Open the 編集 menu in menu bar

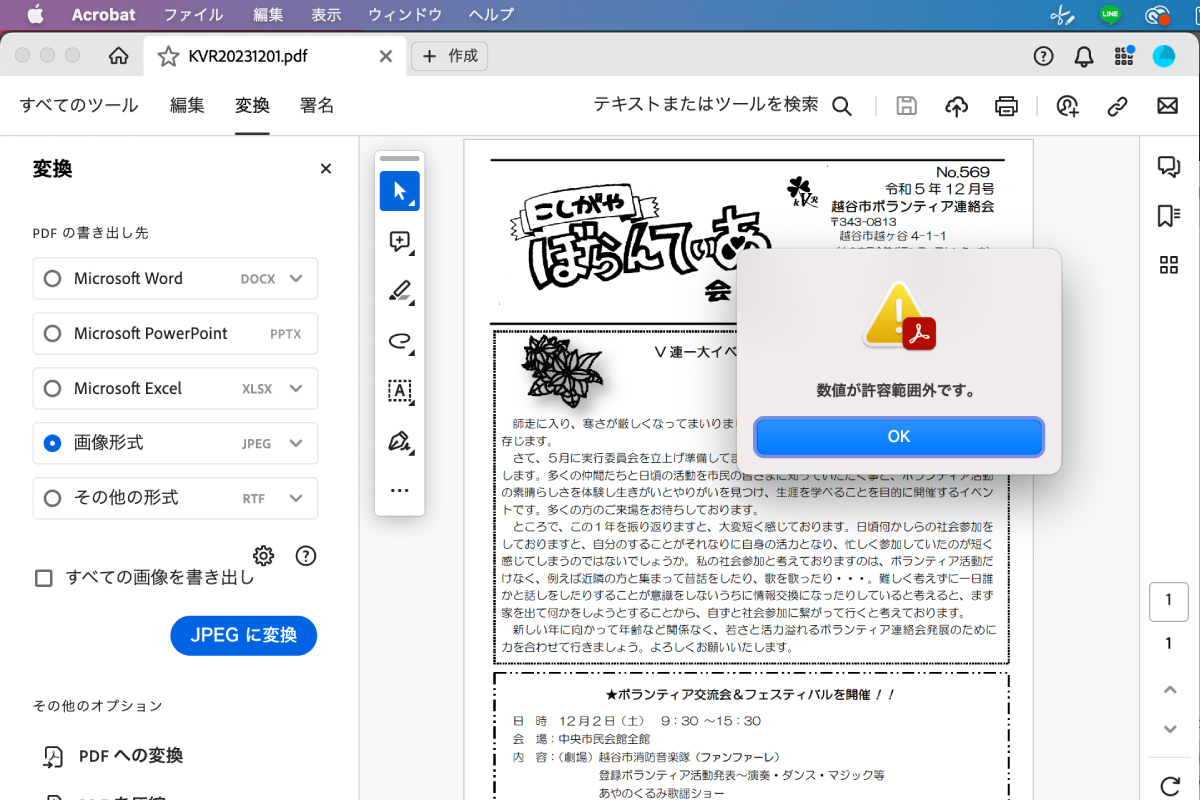[x=268, y=15]
